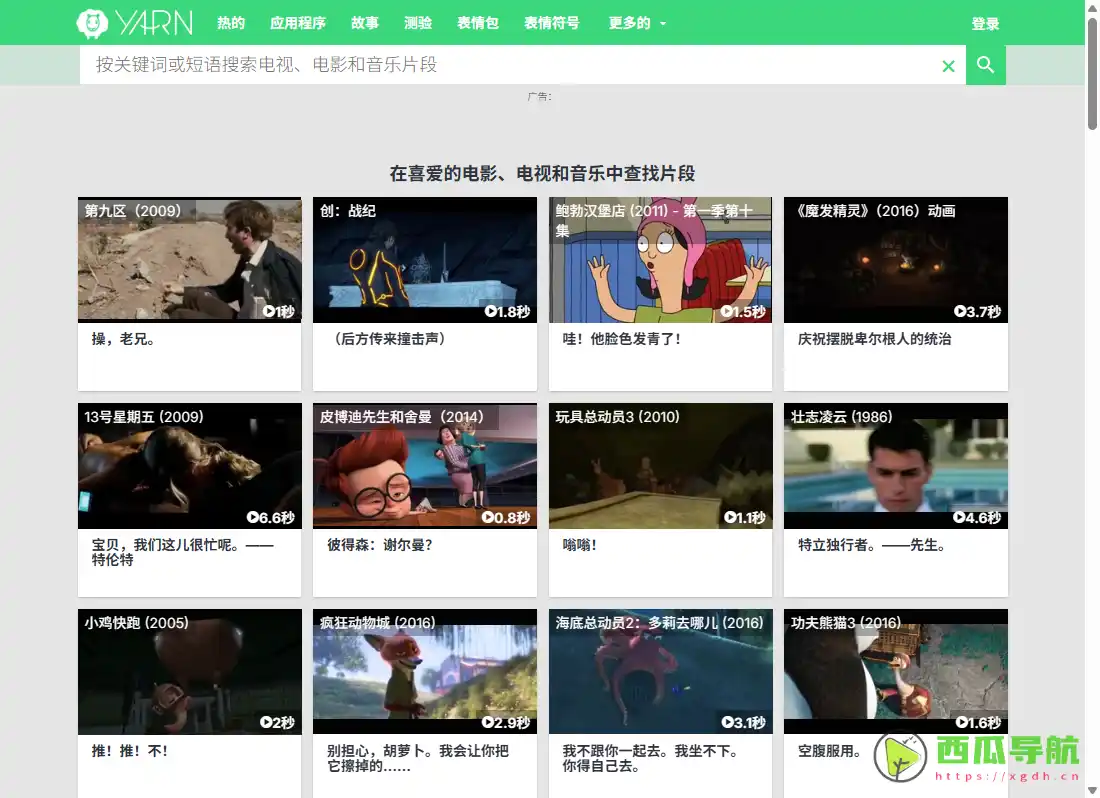Click the YARN wordmark text
The image size is (1100, 798).
coord(154,23)
